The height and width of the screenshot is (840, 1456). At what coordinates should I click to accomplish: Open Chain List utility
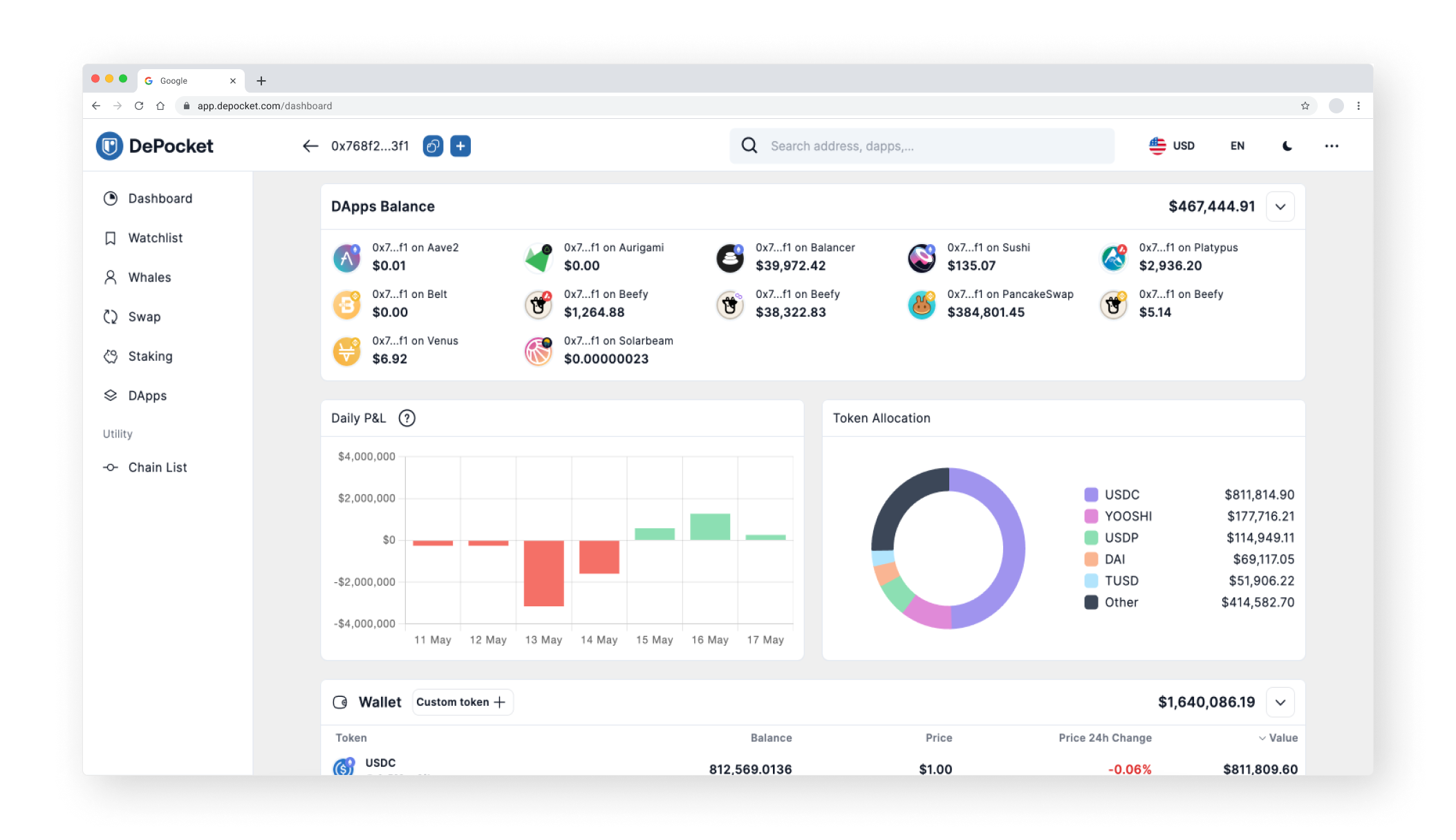[144, 467]
